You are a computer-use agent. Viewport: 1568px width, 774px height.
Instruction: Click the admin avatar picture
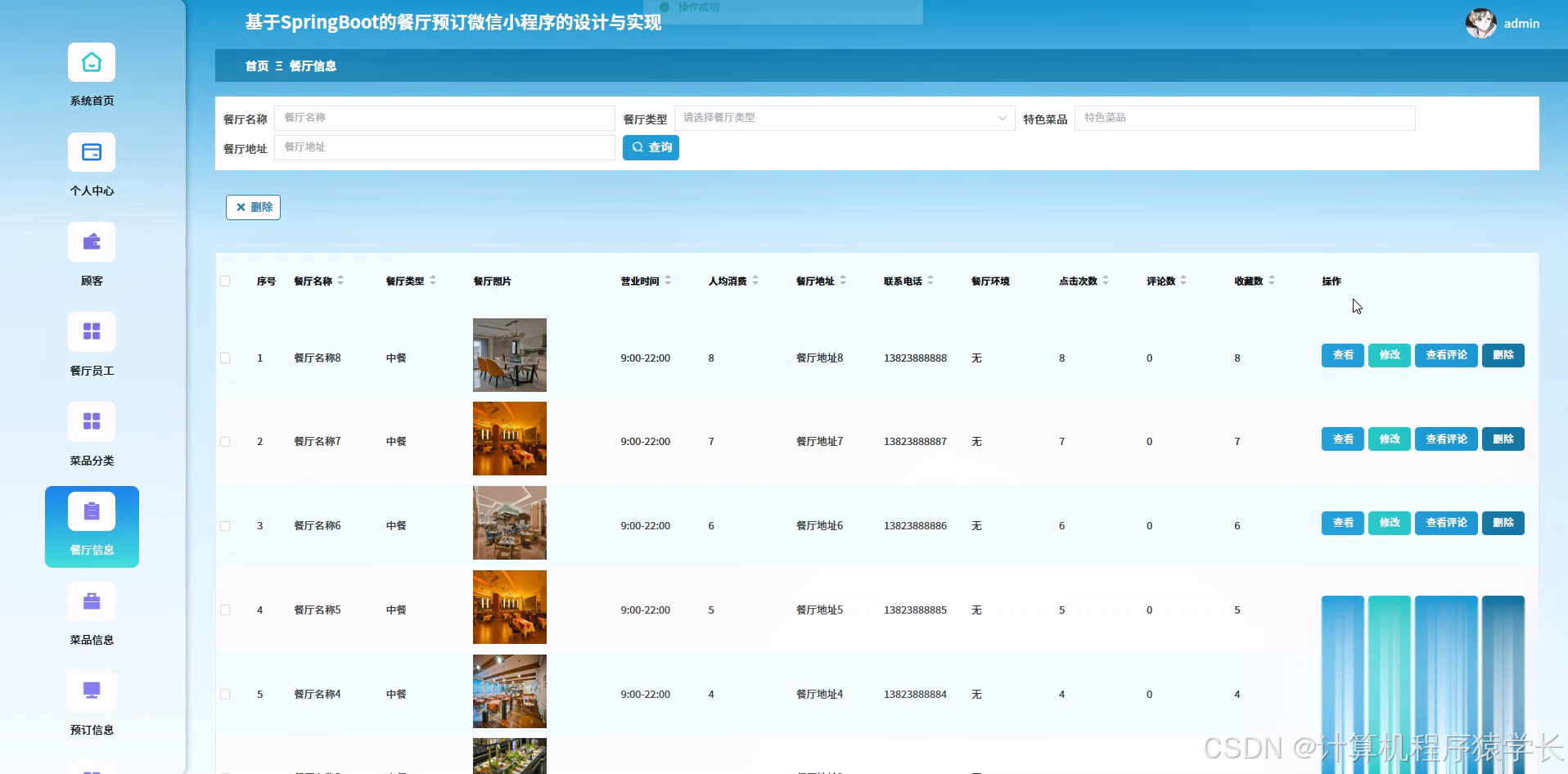tap(1480, 24)
